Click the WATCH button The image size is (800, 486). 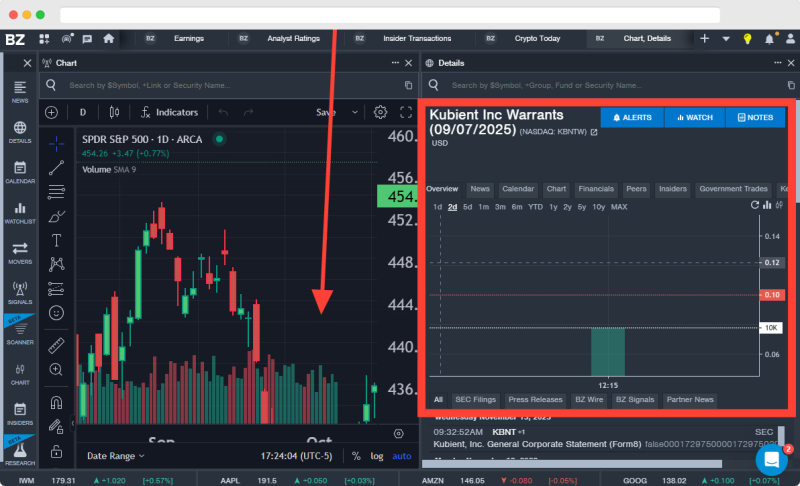coord(694,117)
